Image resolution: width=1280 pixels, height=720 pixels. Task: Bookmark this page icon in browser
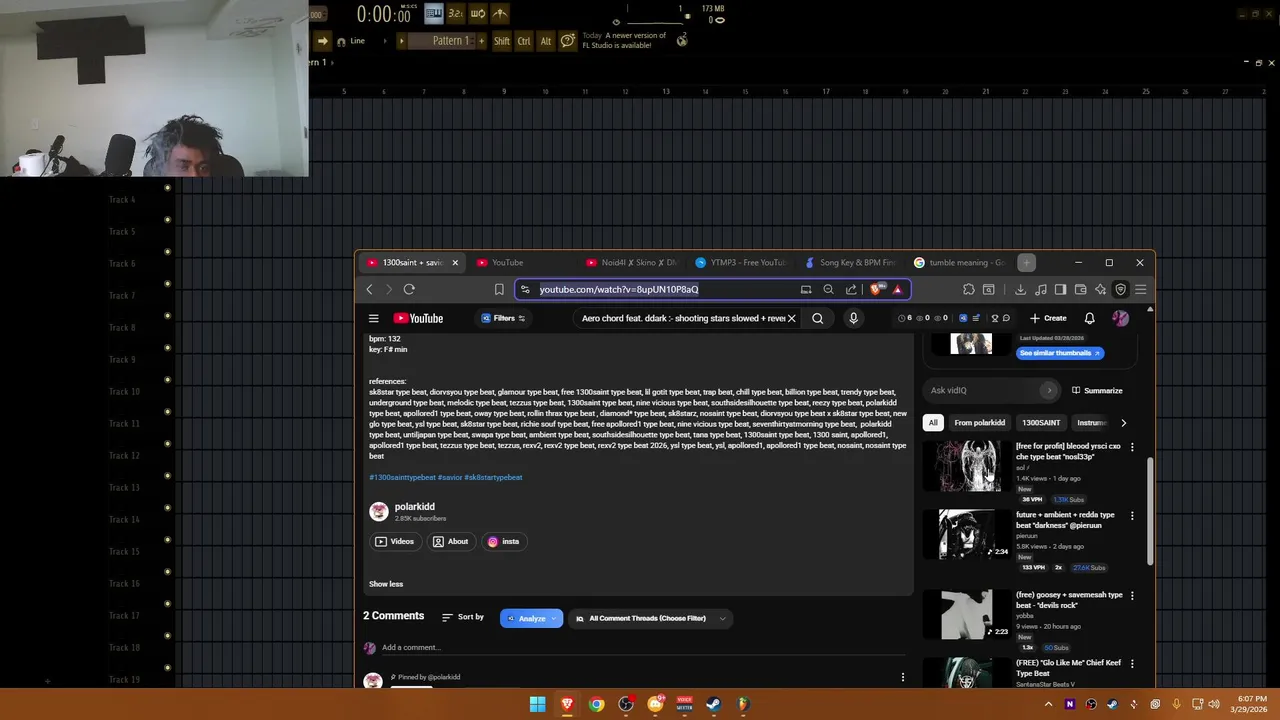coord(499,289)
